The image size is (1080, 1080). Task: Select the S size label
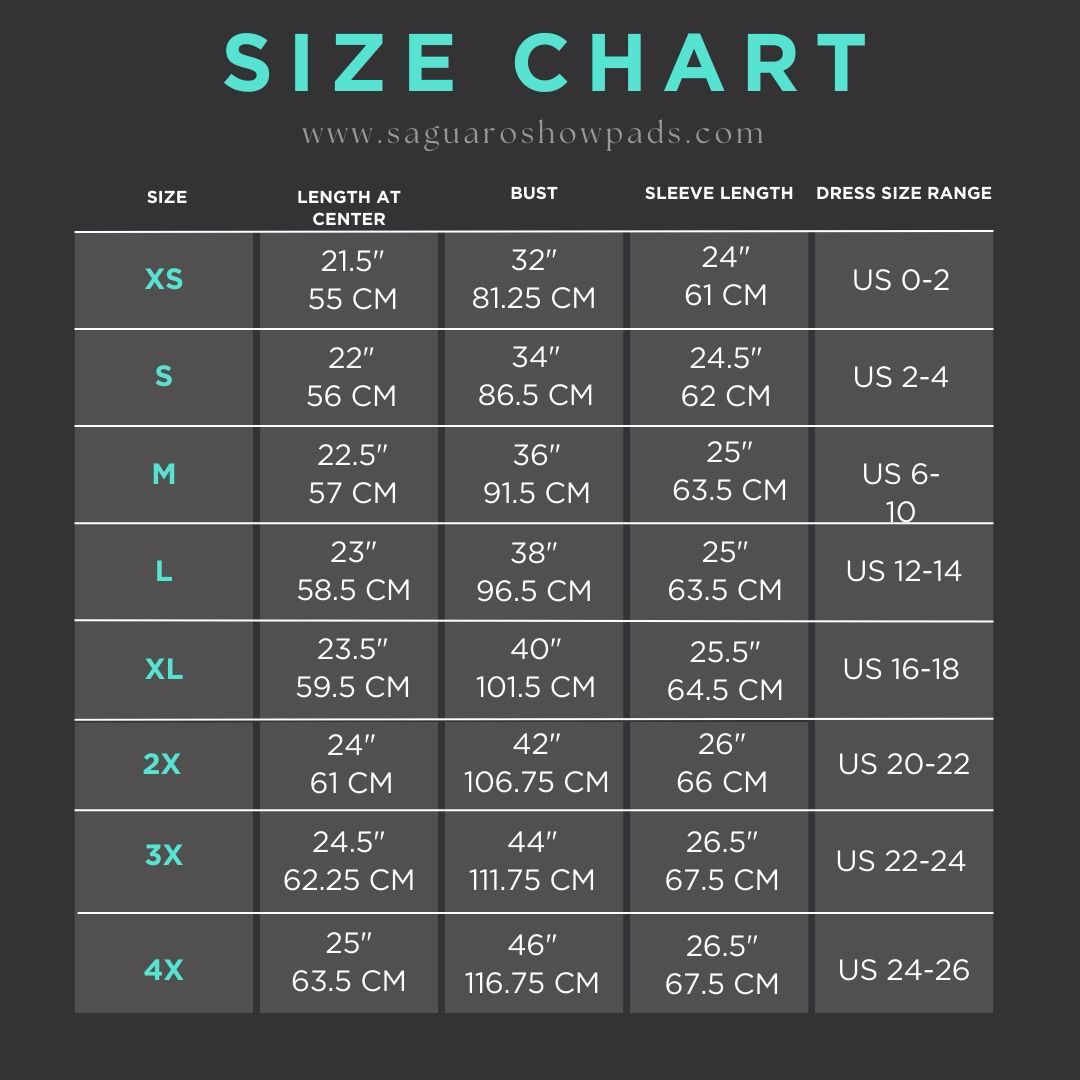click(164, 376)
